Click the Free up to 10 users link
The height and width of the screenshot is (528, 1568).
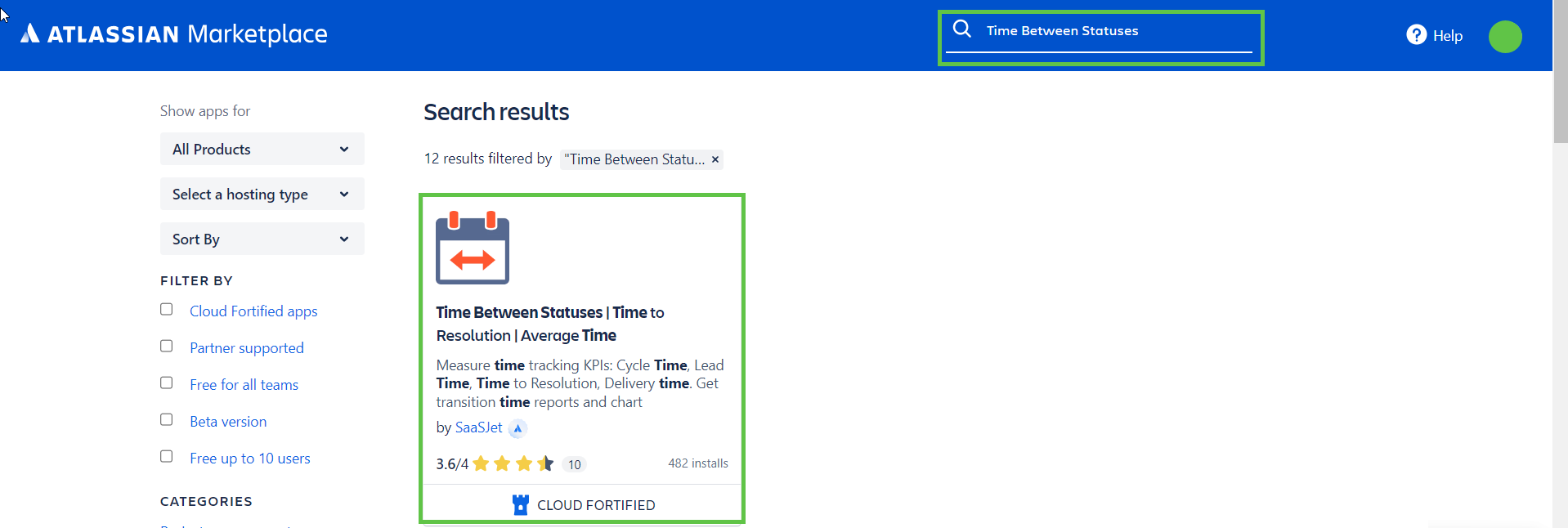coord(250,459)
